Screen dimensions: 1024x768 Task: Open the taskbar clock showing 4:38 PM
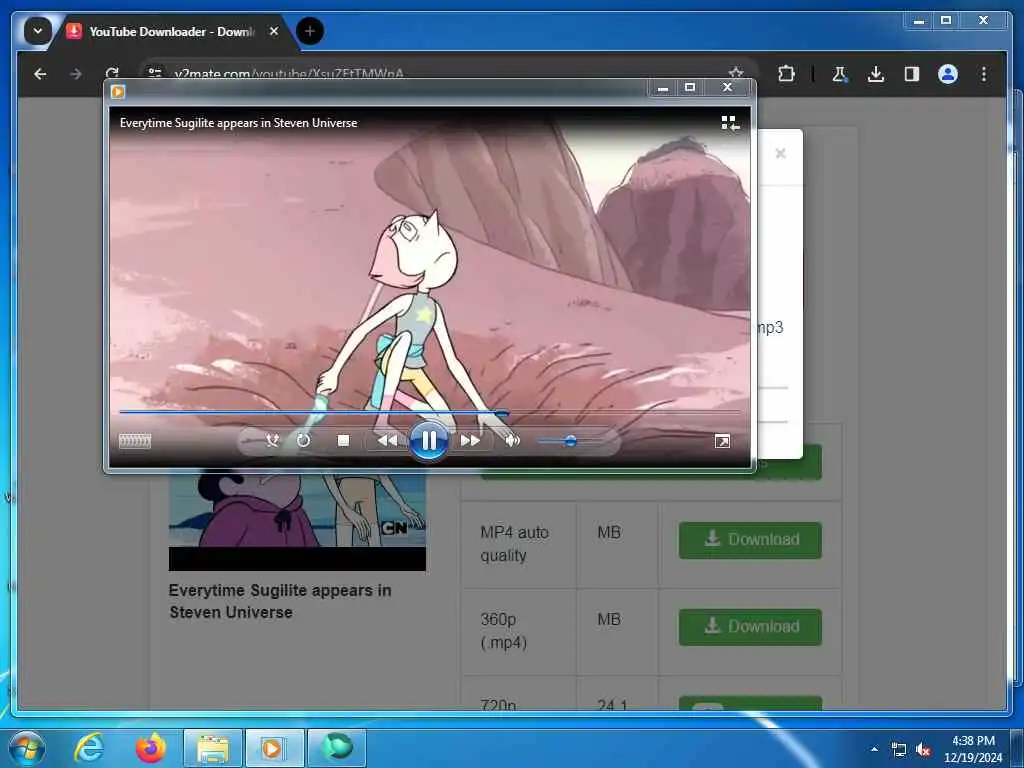(972, 749)
